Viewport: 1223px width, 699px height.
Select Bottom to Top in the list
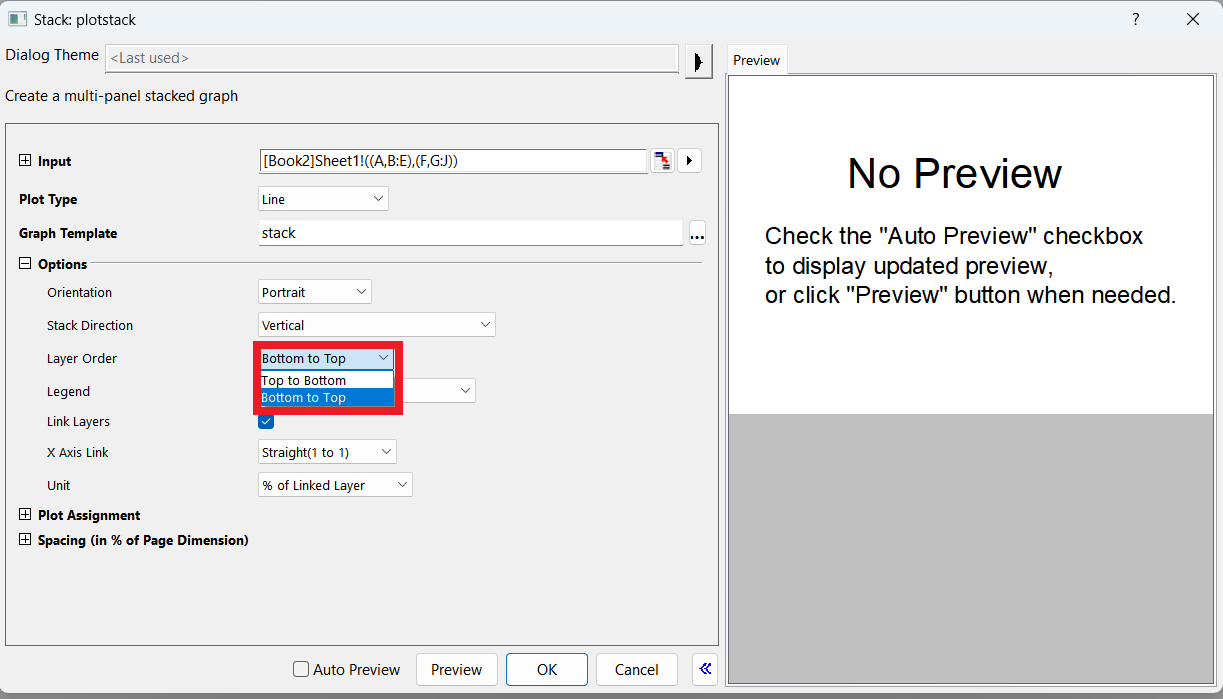pos(327,397)
